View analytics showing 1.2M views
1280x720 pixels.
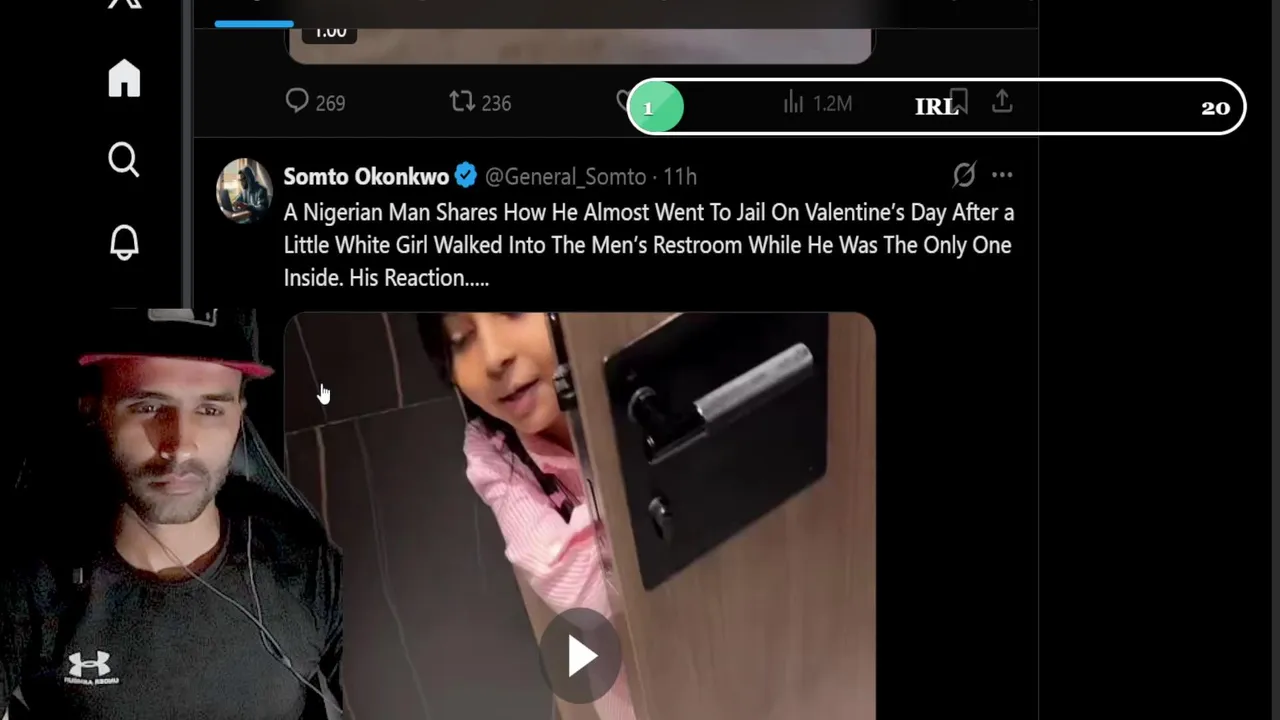pyautogui.click(x=817, y=102)
